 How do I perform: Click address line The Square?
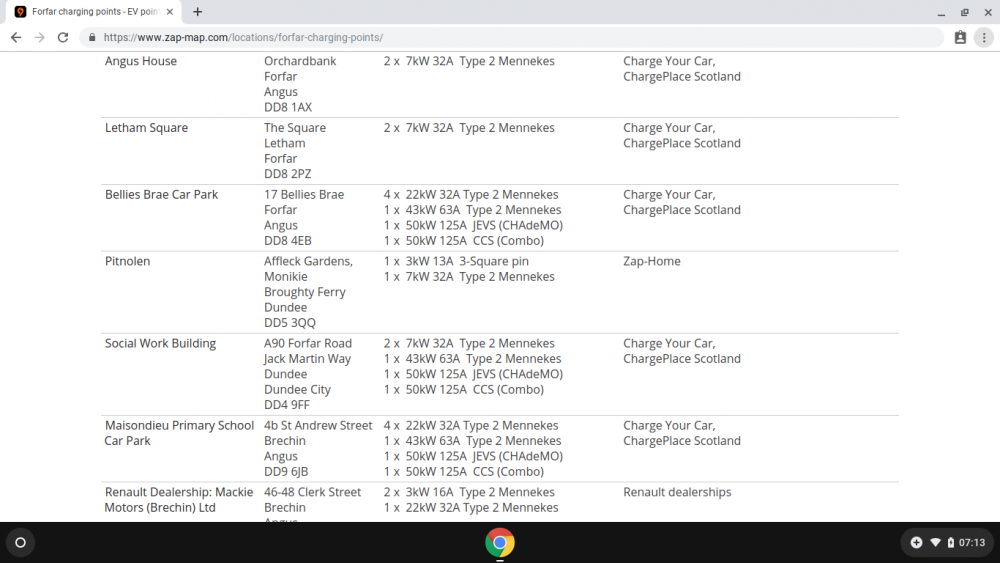coord(295,128)
